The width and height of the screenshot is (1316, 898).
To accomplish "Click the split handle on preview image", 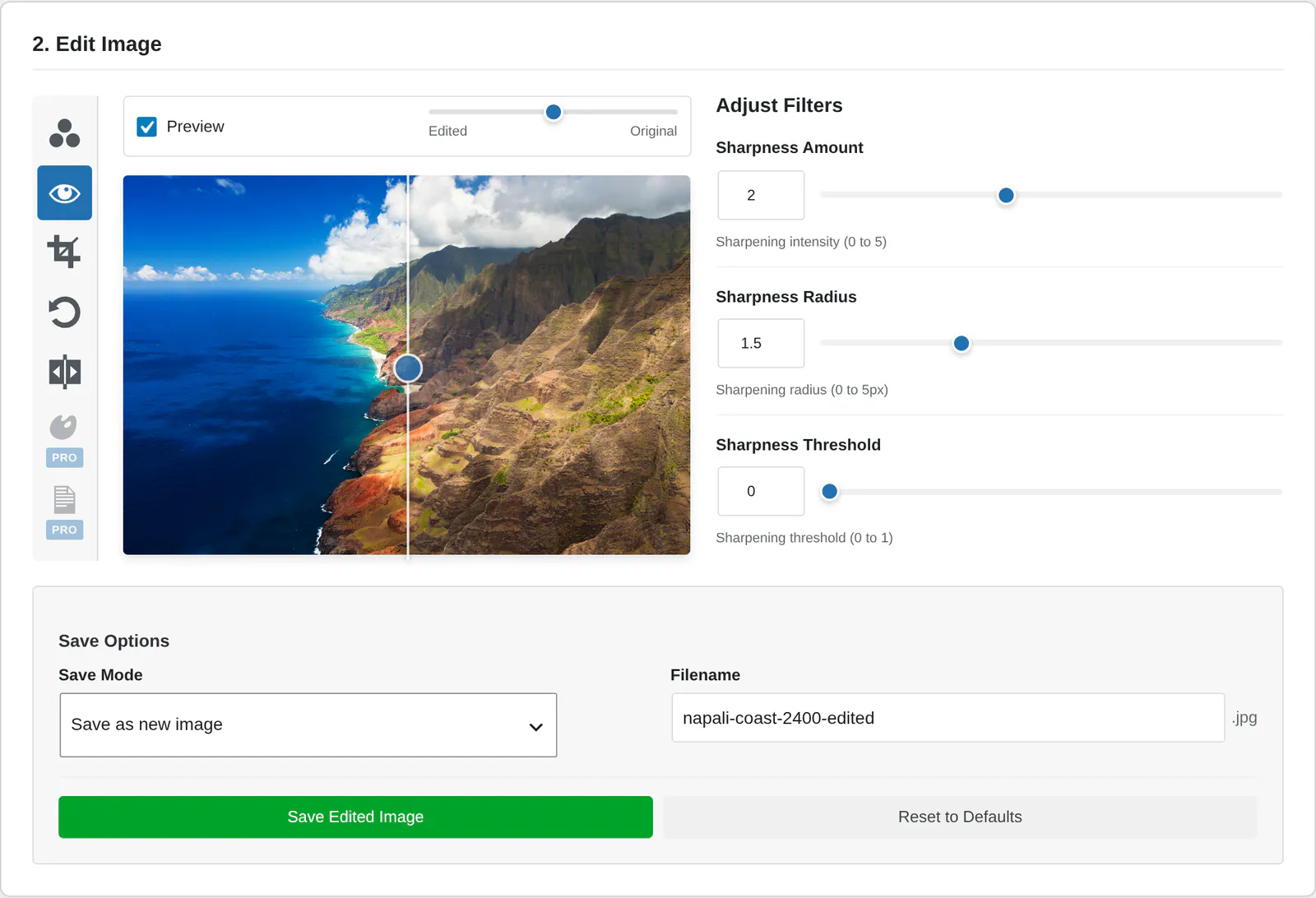I will (408, 368).
